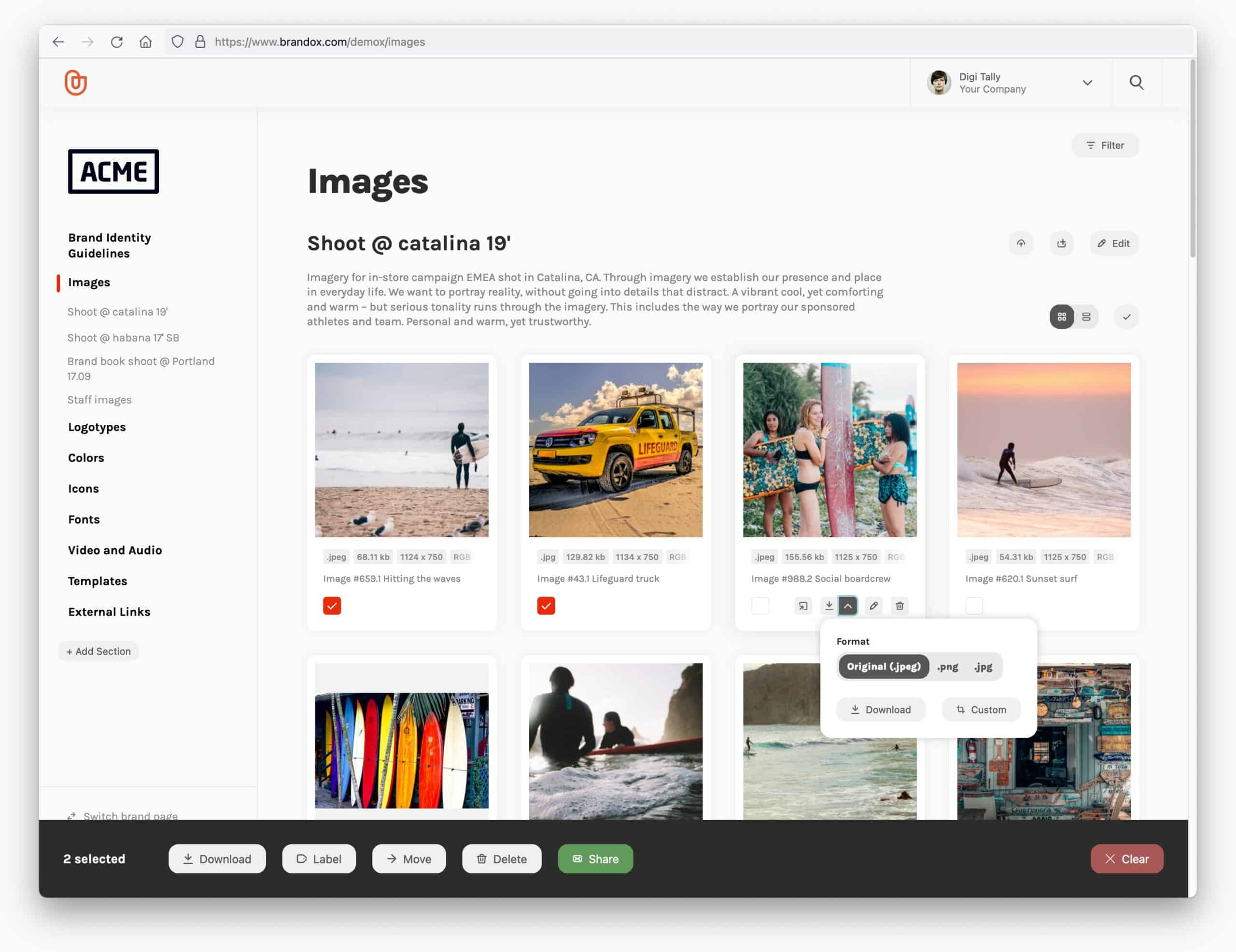The width and height of the screenshot is (1236, 952).
Task: Click the list view layout icon
Action: coord(1086,317)
